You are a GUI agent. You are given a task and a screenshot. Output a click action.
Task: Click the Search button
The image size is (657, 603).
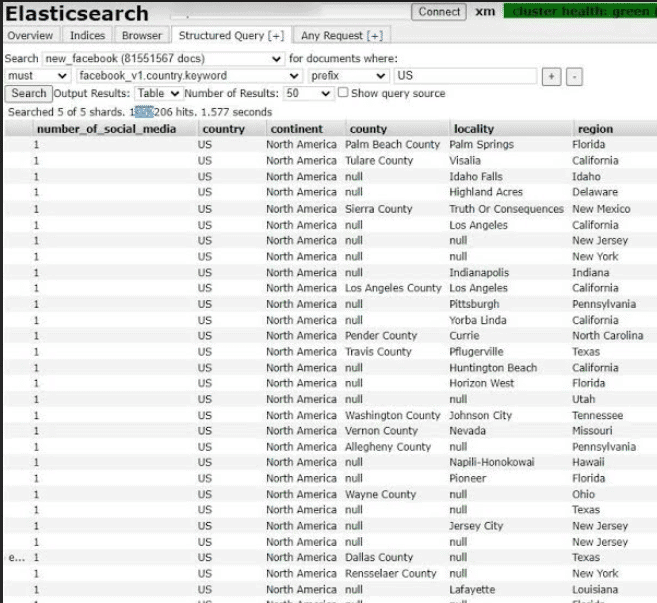[28, 93]
